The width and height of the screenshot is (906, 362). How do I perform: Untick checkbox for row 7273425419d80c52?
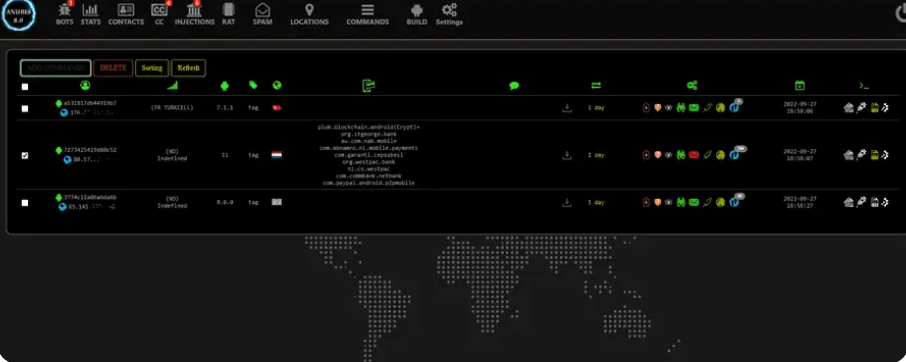24,155
